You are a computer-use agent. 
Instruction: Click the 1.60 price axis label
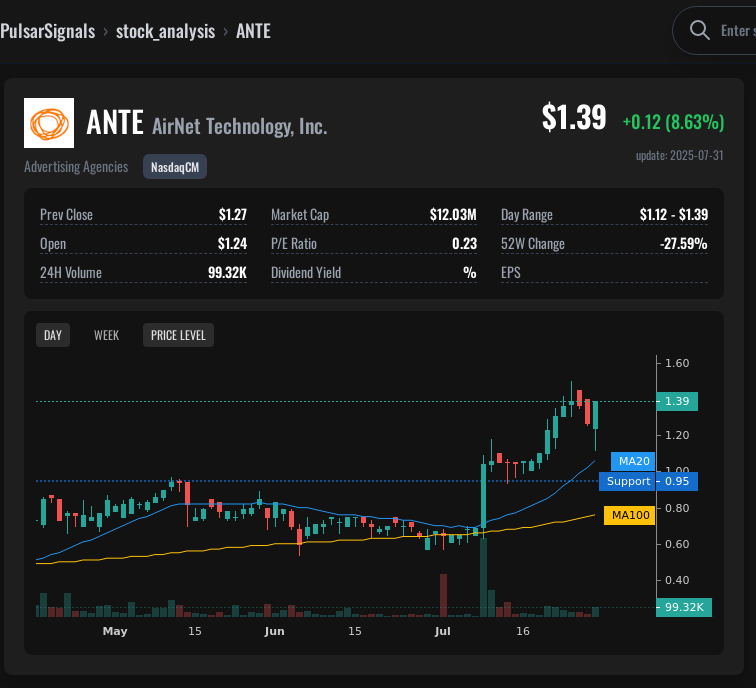677,363
